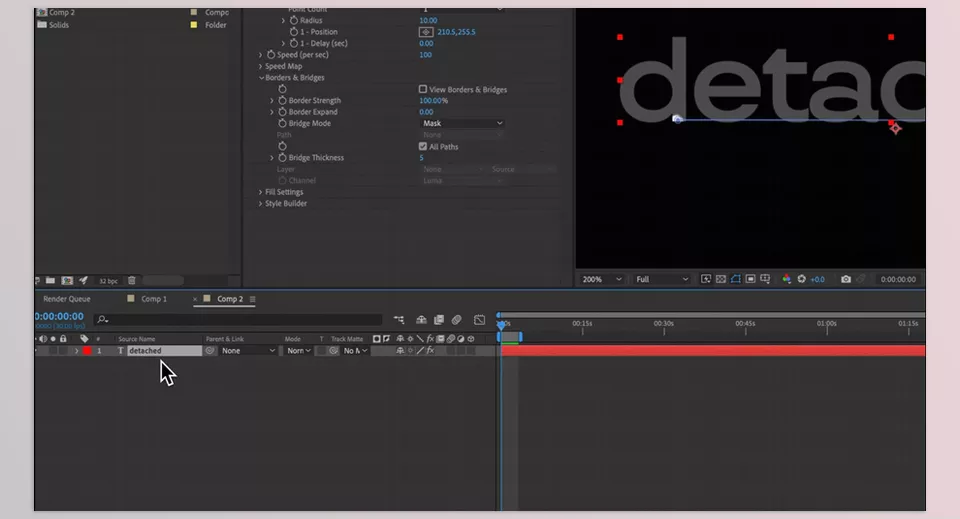Open Parent & Link None dropdown
The image size is (960, 519).
pyautogui.click(x=248, y=351)
